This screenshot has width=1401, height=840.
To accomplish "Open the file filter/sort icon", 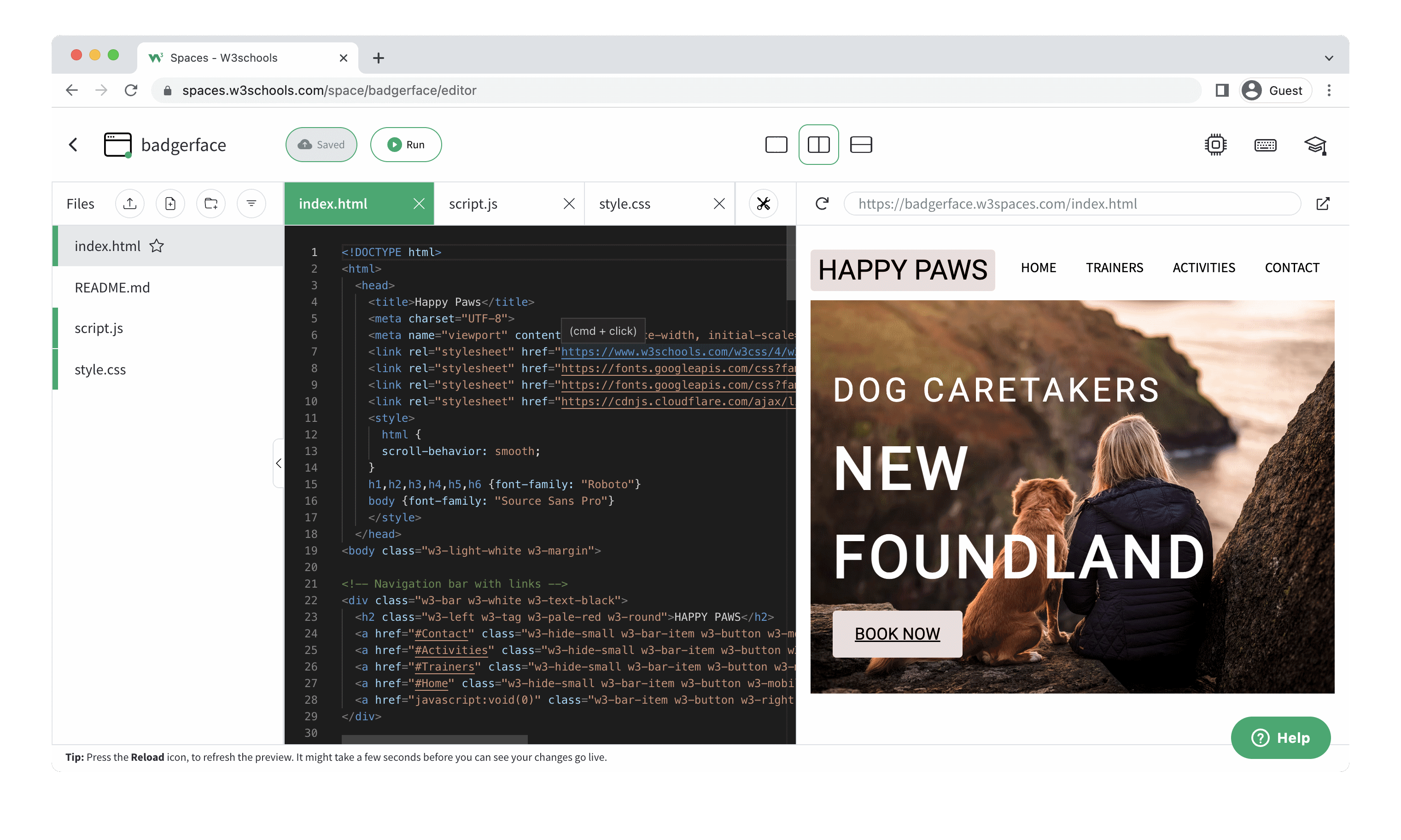I will pyautogui.click(x=251, y=204).
